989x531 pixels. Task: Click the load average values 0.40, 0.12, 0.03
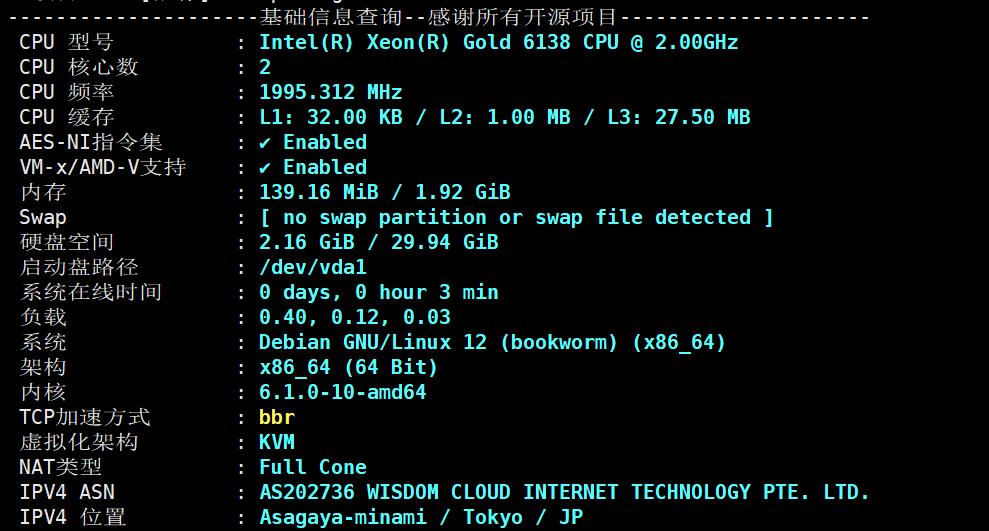tap(354, 317)
